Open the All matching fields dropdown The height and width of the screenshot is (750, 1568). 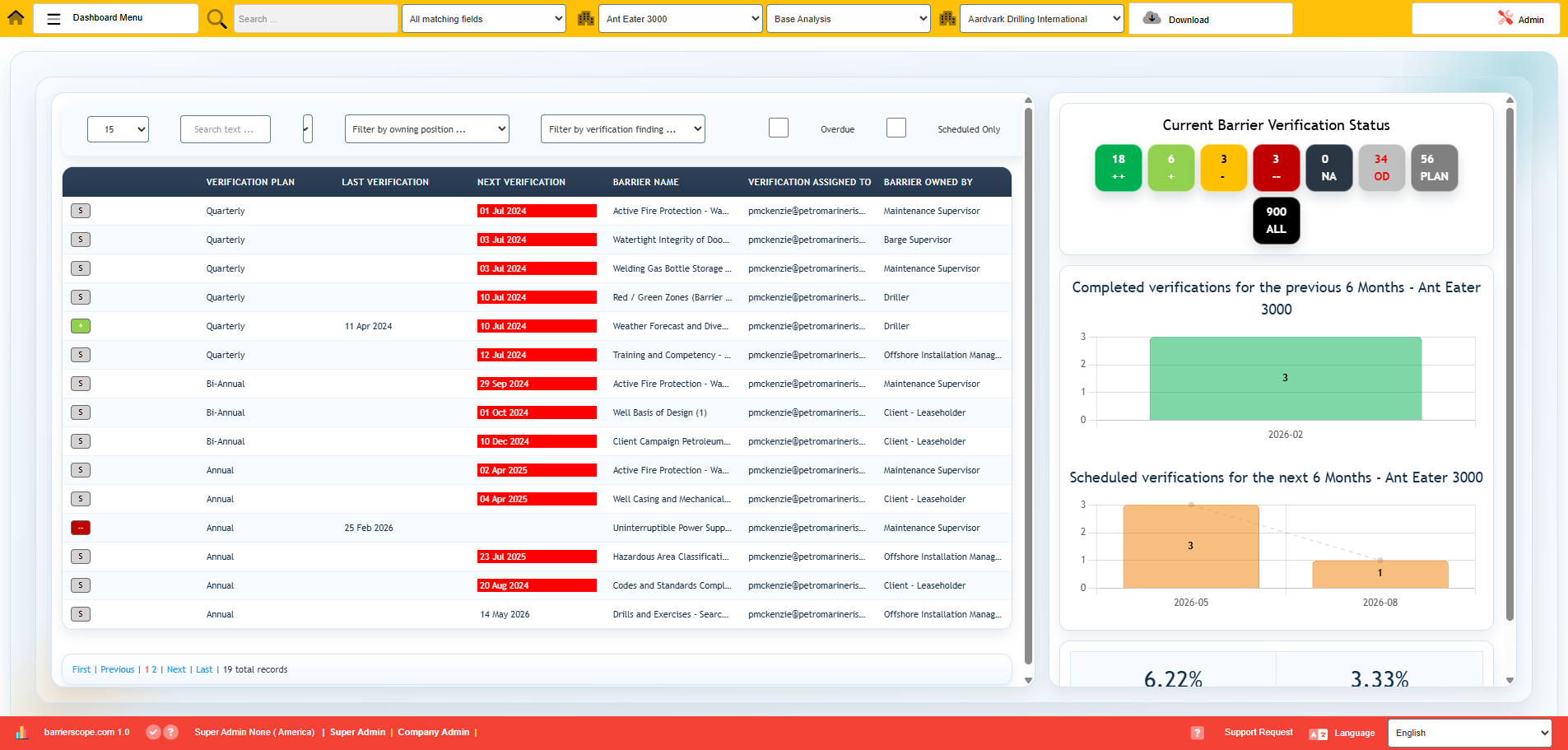pyautogui.click(x=484, y=19)
